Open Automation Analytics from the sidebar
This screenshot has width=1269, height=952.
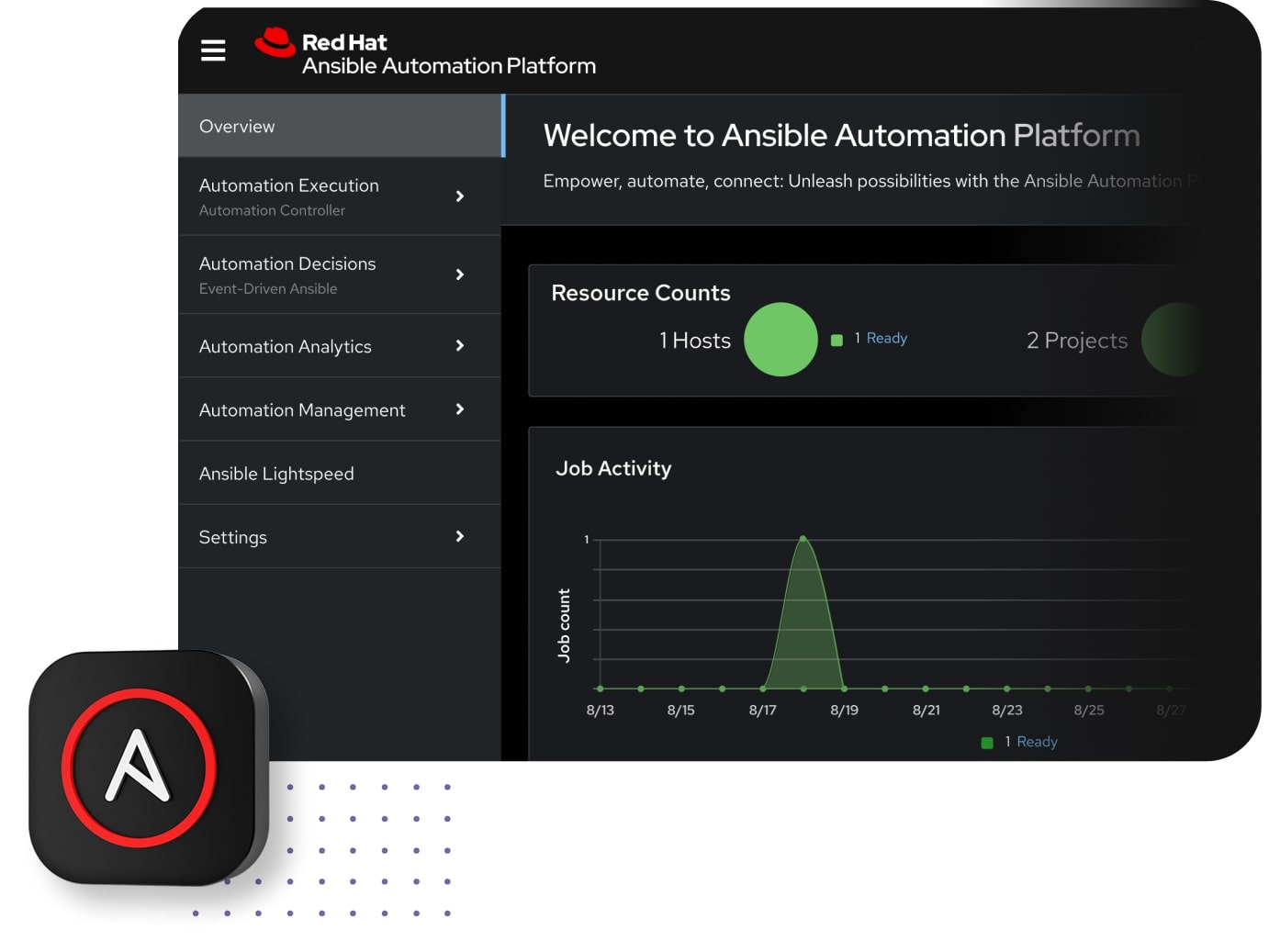click(285, 346)
